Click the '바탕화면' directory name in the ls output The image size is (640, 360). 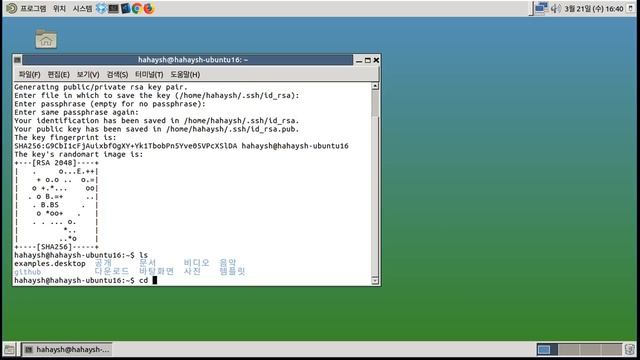tap(156, 271)
